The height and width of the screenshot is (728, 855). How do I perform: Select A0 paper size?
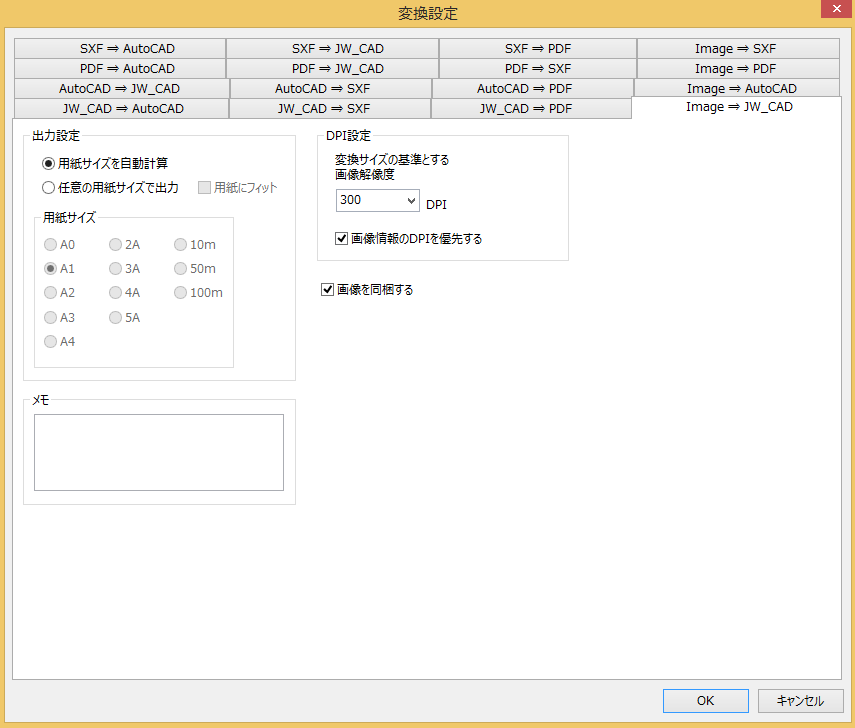click(59, 244)
